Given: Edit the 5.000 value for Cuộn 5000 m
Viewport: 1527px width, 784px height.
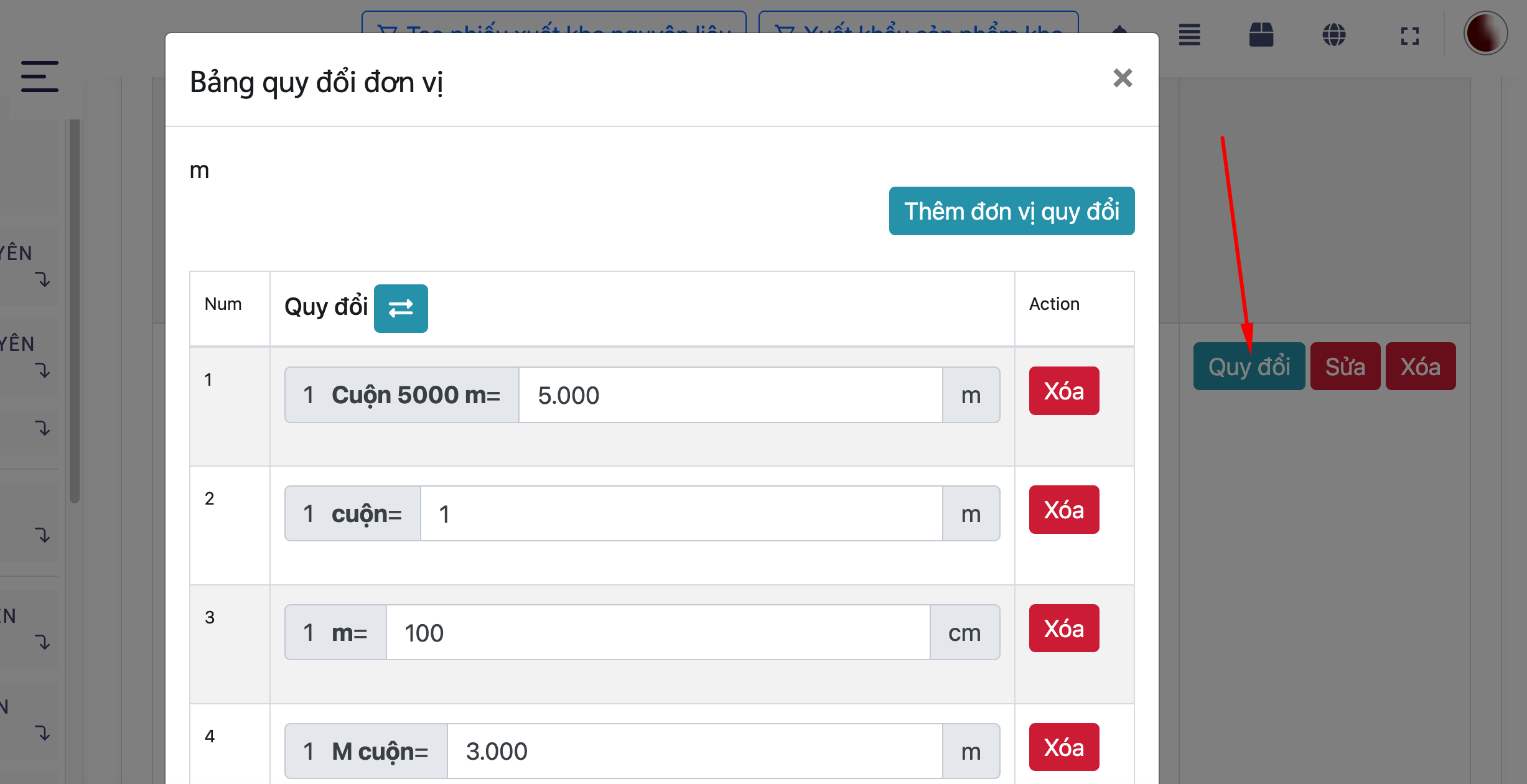Looking at the screenshot, I should (x=731, y=395).
